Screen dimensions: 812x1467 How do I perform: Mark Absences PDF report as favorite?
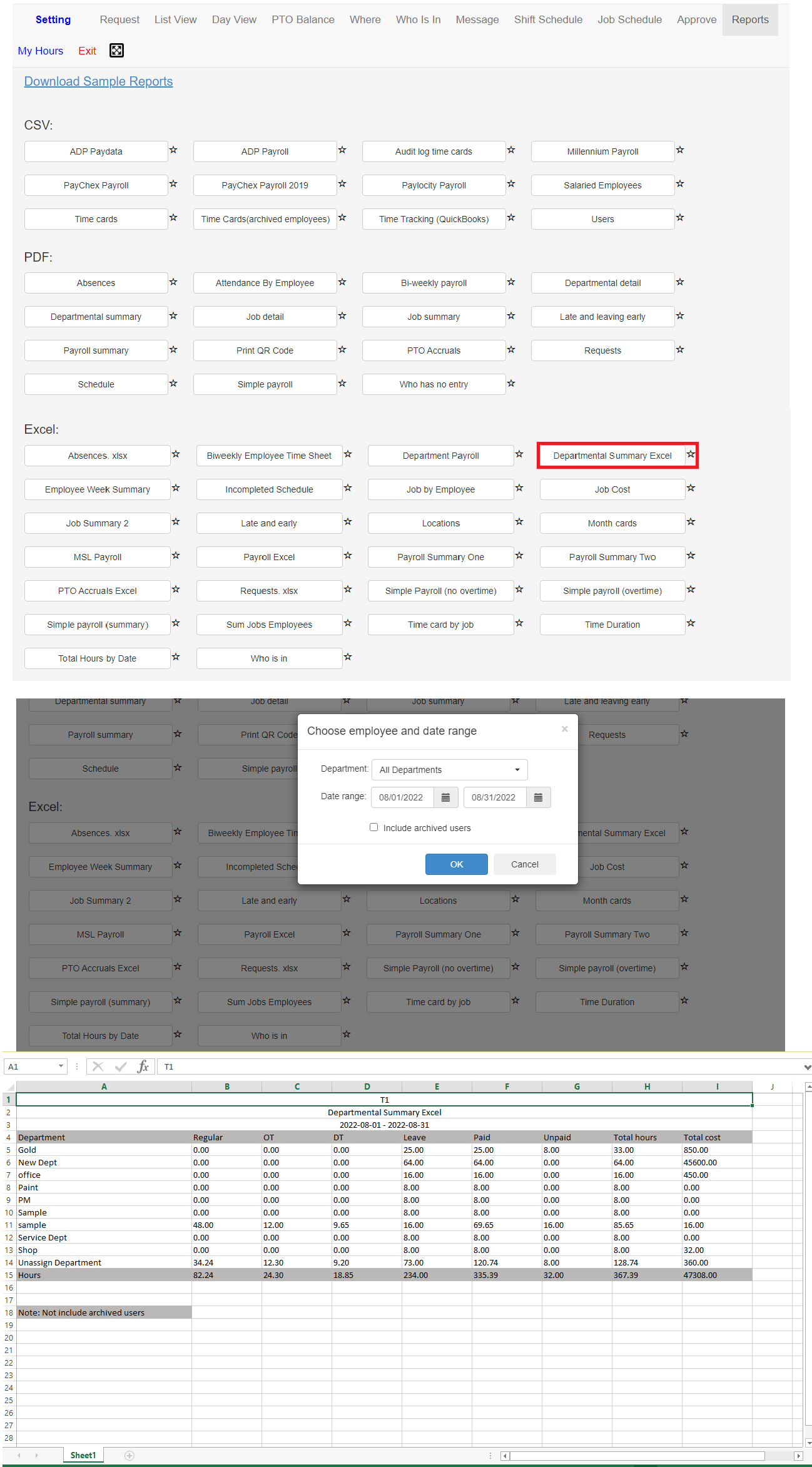(173, 282)
